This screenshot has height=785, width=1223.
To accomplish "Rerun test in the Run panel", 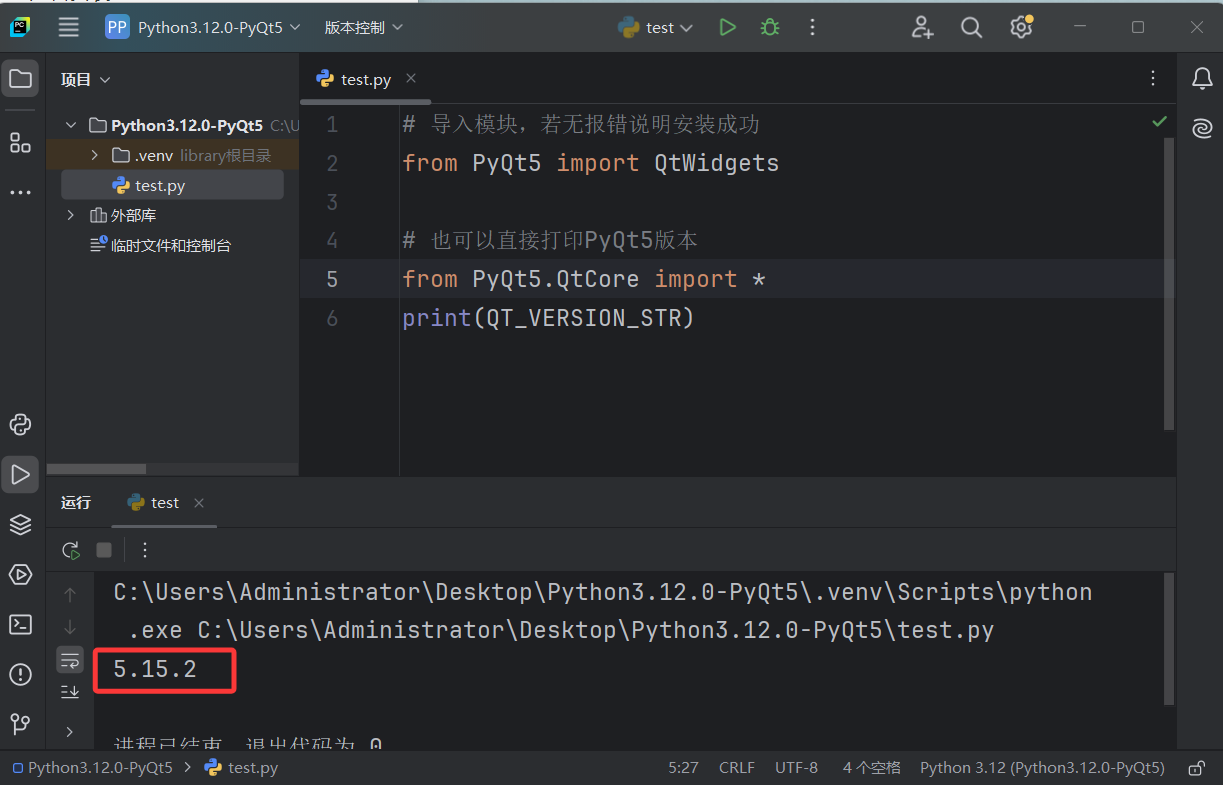I will pos(71,550).
